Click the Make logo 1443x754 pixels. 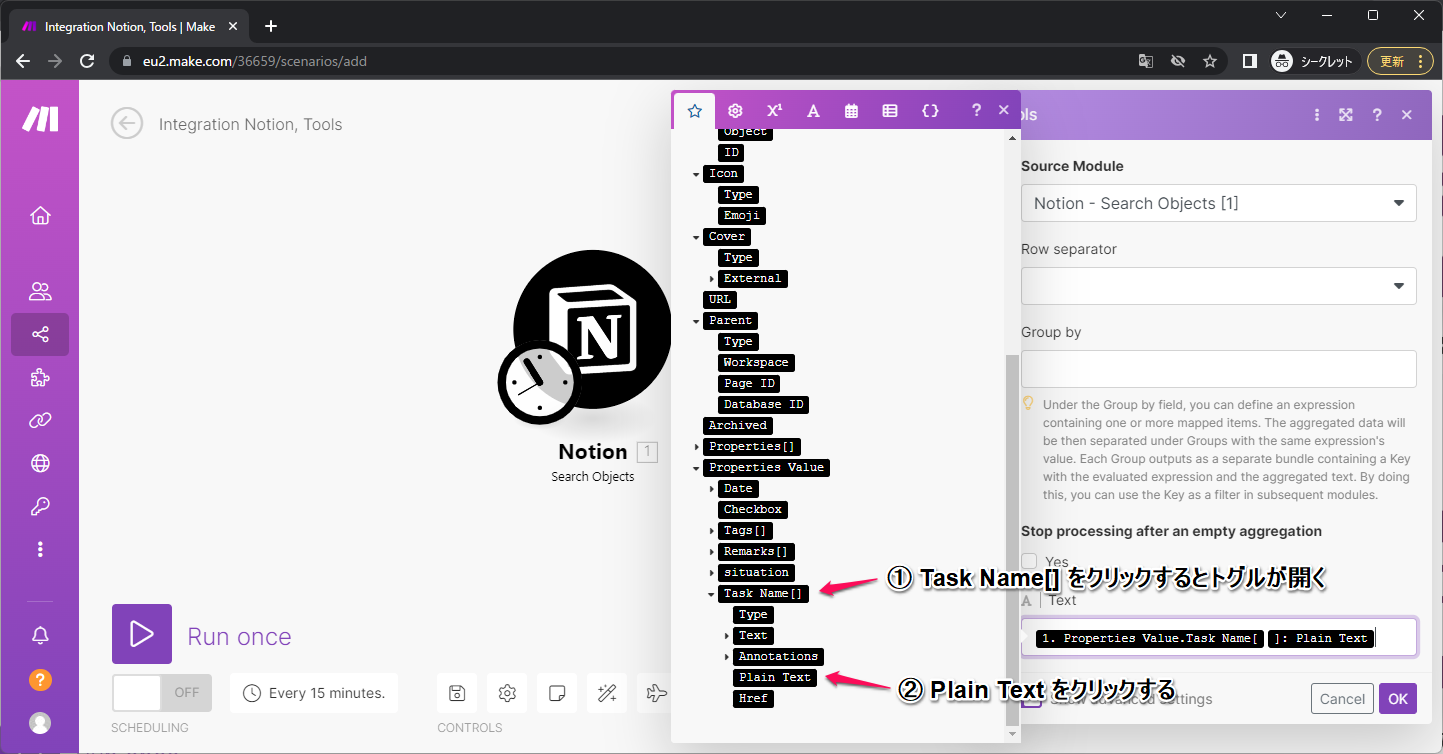click(x=40, y=119)
